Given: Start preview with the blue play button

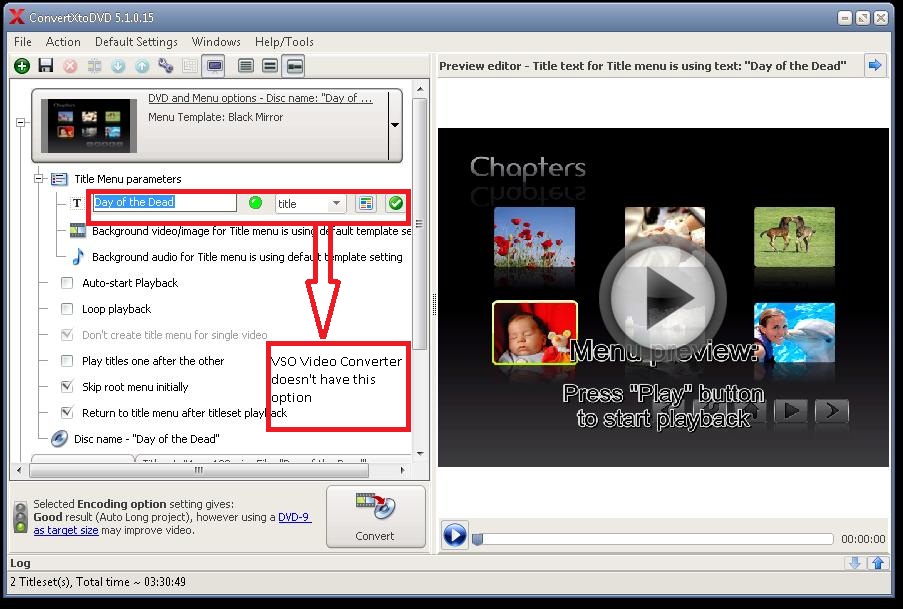Looking at the screenshot, I should pyautogui.click(x=455, y=535).
